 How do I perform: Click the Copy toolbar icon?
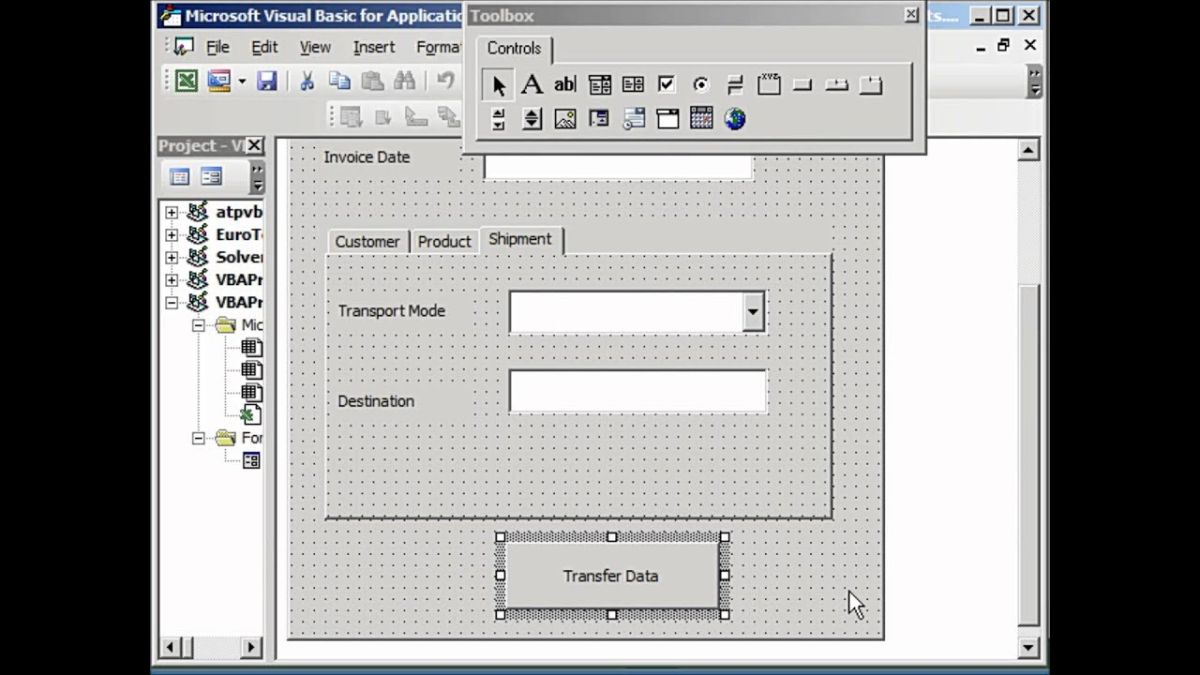click(340, 81)
